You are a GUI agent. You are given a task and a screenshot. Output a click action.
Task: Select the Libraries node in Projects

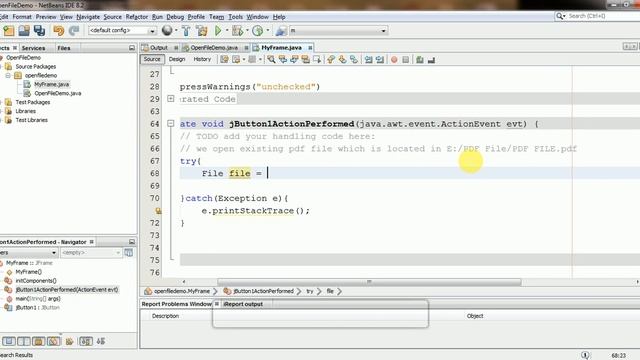tap(25, 111)
